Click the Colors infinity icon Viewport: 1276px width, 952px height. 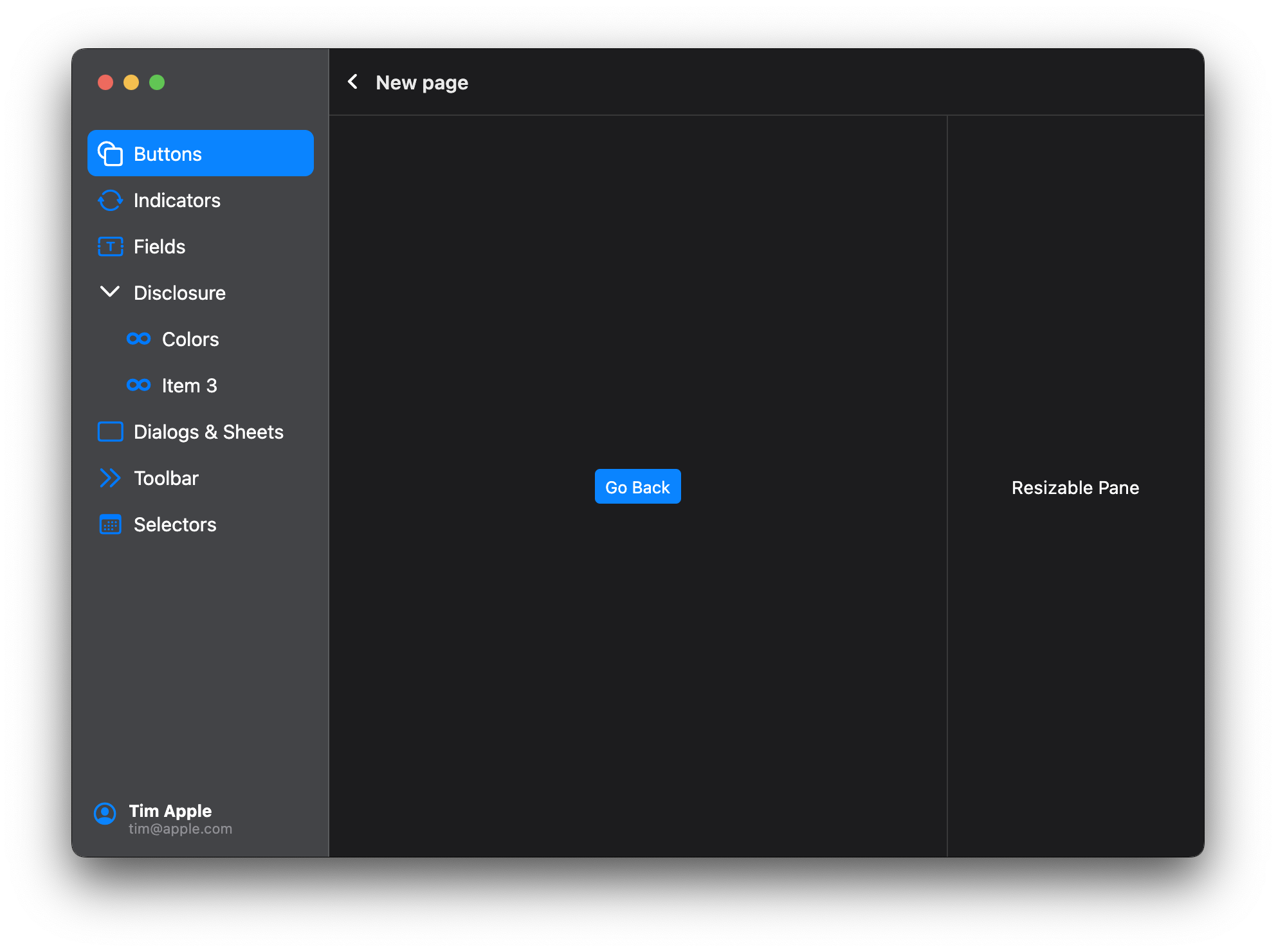[x=138, y=339]
